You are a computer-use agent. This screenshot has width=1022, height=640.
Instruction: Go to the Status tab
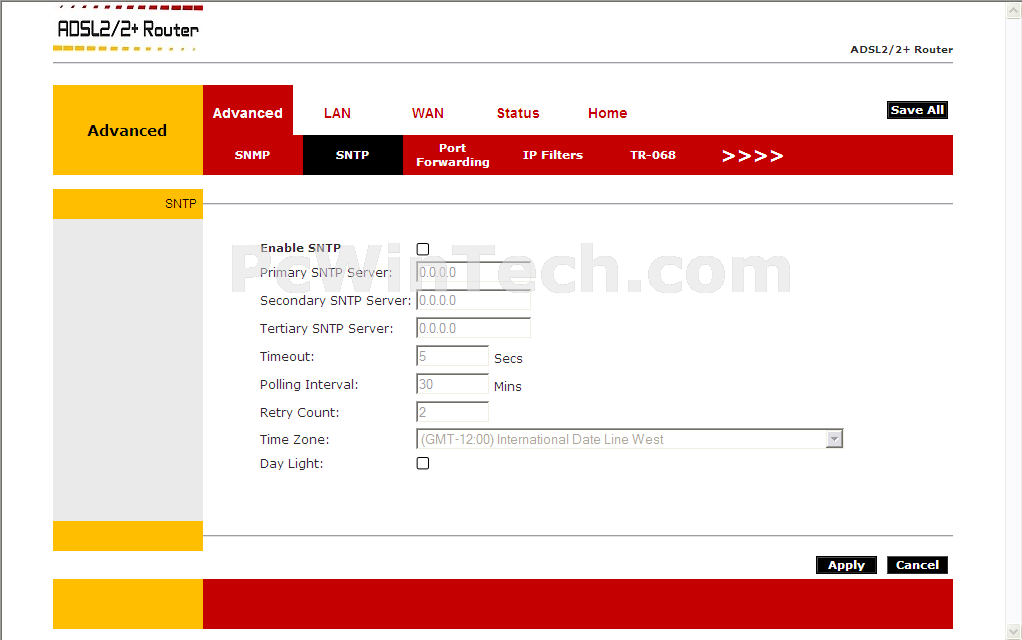518,113
